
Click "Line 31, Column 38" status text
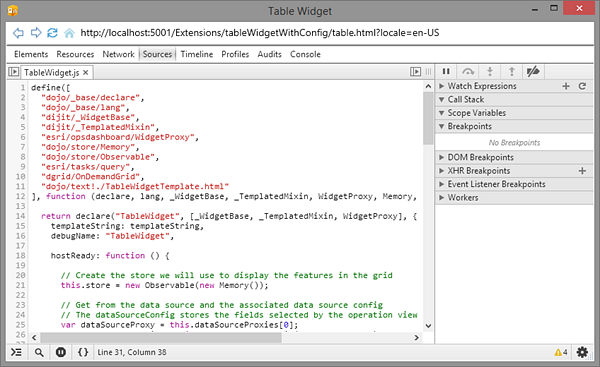tap(132, 352)
